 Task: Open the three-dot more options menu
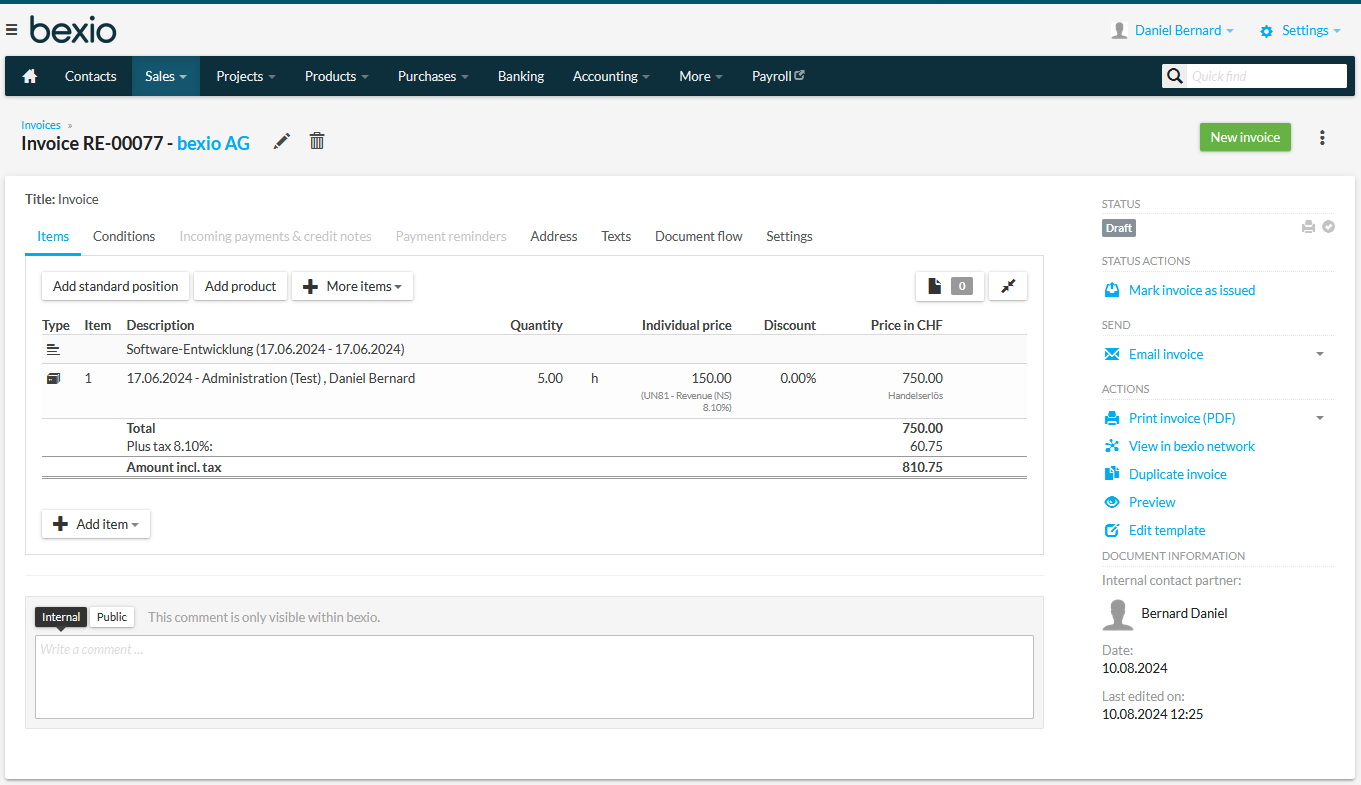(x=1322, y=138)
